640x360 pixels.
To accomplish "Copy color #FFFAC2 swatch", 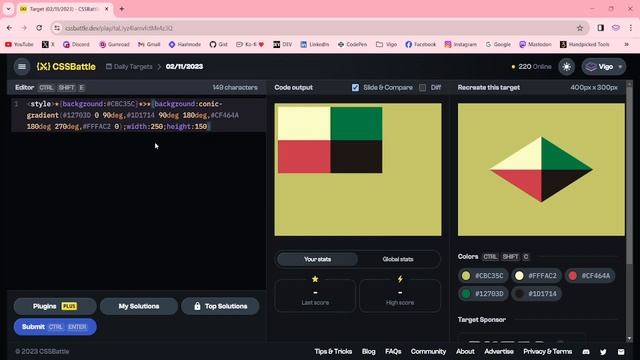I will point(536,276).
